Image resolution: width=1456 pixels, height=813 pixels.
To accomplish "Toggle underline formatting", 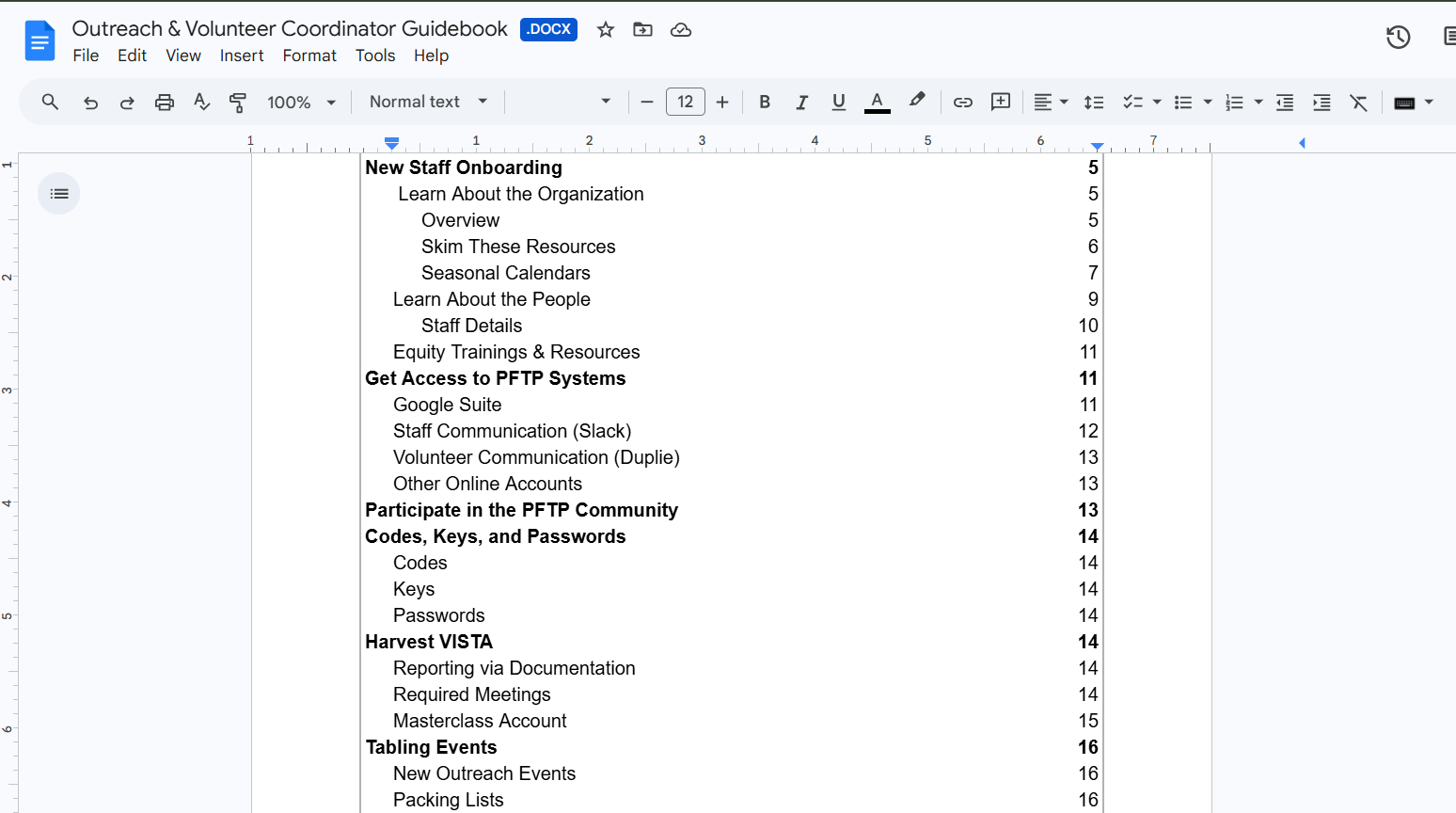I will [838, 102].
